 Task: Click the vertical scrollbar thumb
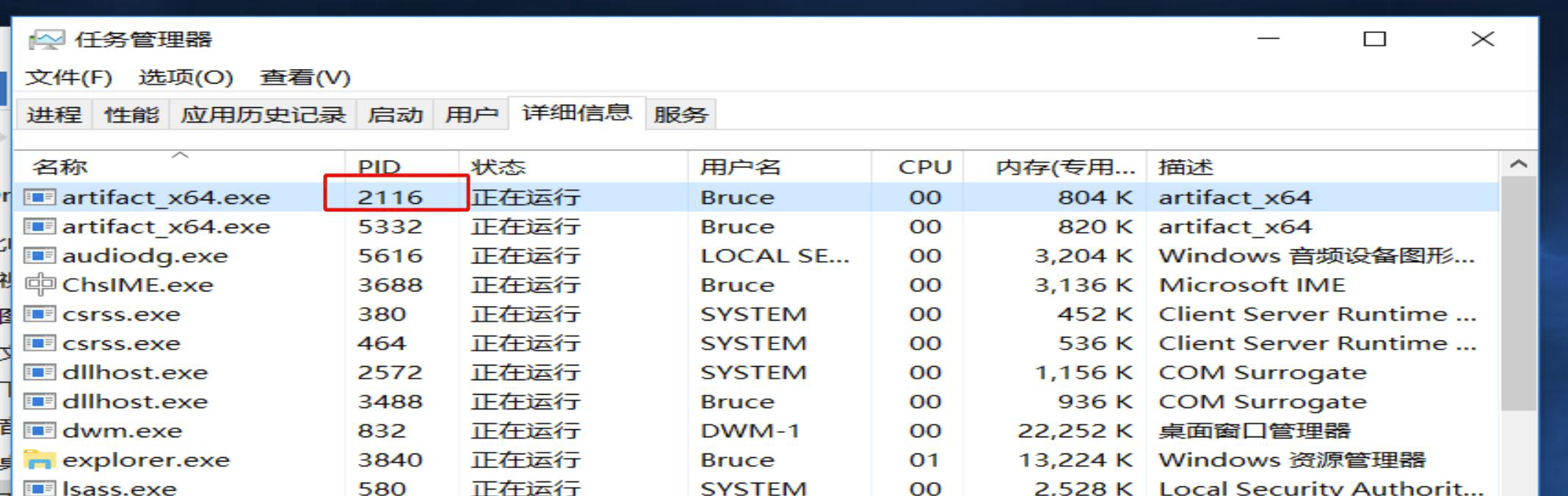pyautogui.click(x=1519, y=293)
